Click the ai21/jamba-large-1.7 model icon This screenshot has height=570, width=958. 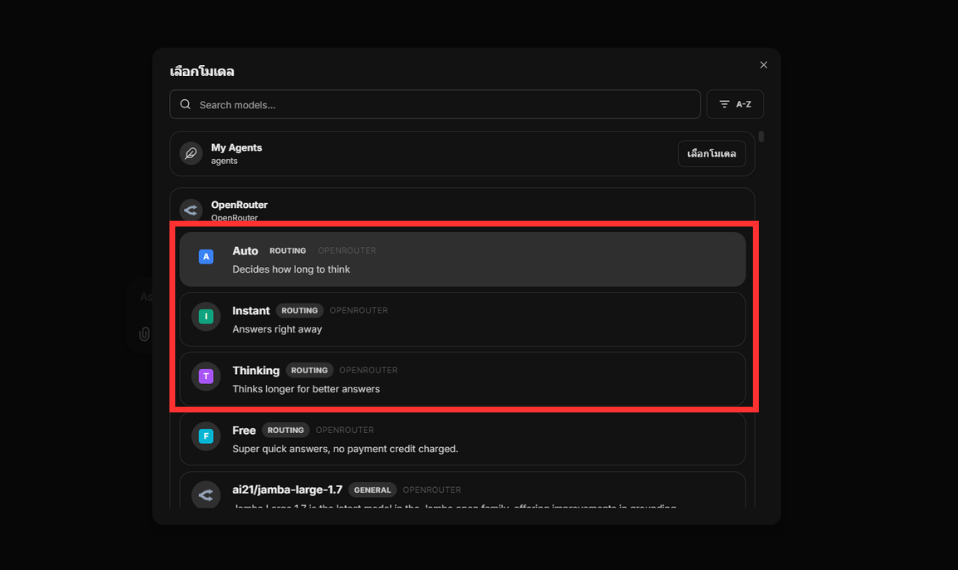click(206, 495)
